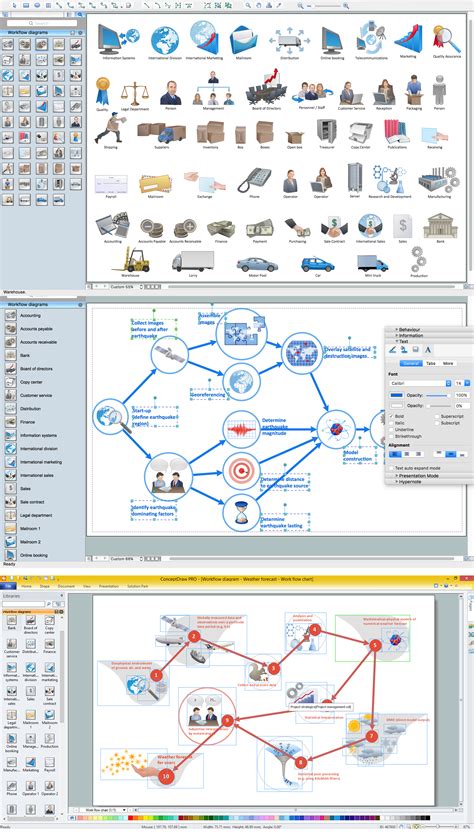This screenshot has width=474, height=840.
Task: Select bottom vertical text alignment button
Action: click(463, 454)
